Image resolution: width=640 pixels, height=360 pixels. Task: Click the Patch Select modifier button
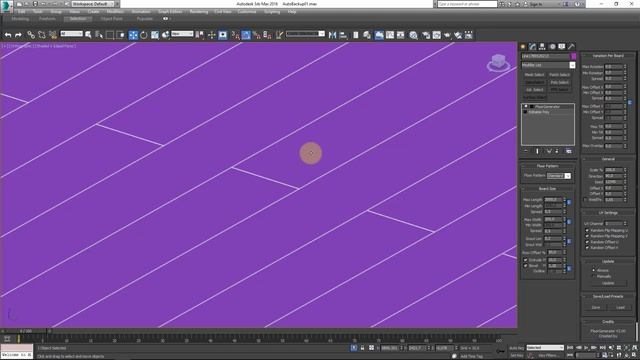point(560,75)
